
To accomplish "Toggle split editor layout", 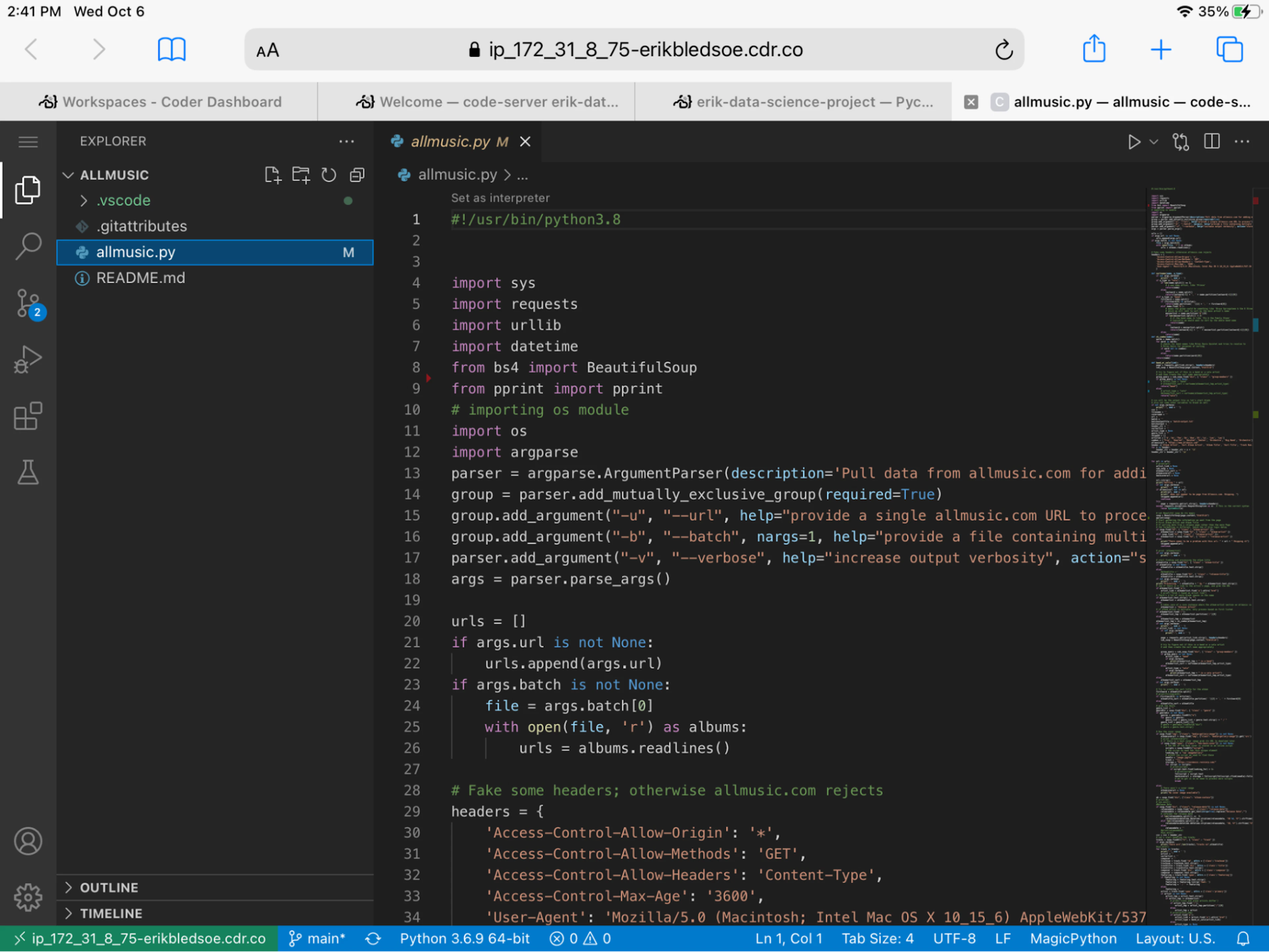I will 1211,142.
